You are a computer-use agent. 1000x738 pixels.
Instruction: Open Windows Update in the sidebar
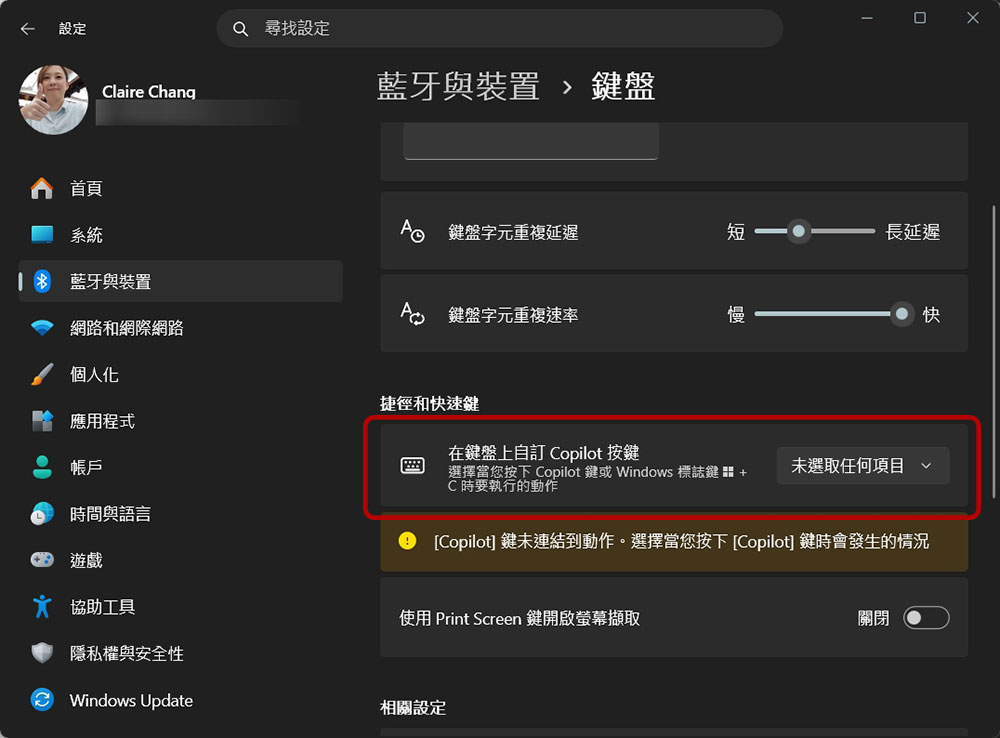(180, 700)
